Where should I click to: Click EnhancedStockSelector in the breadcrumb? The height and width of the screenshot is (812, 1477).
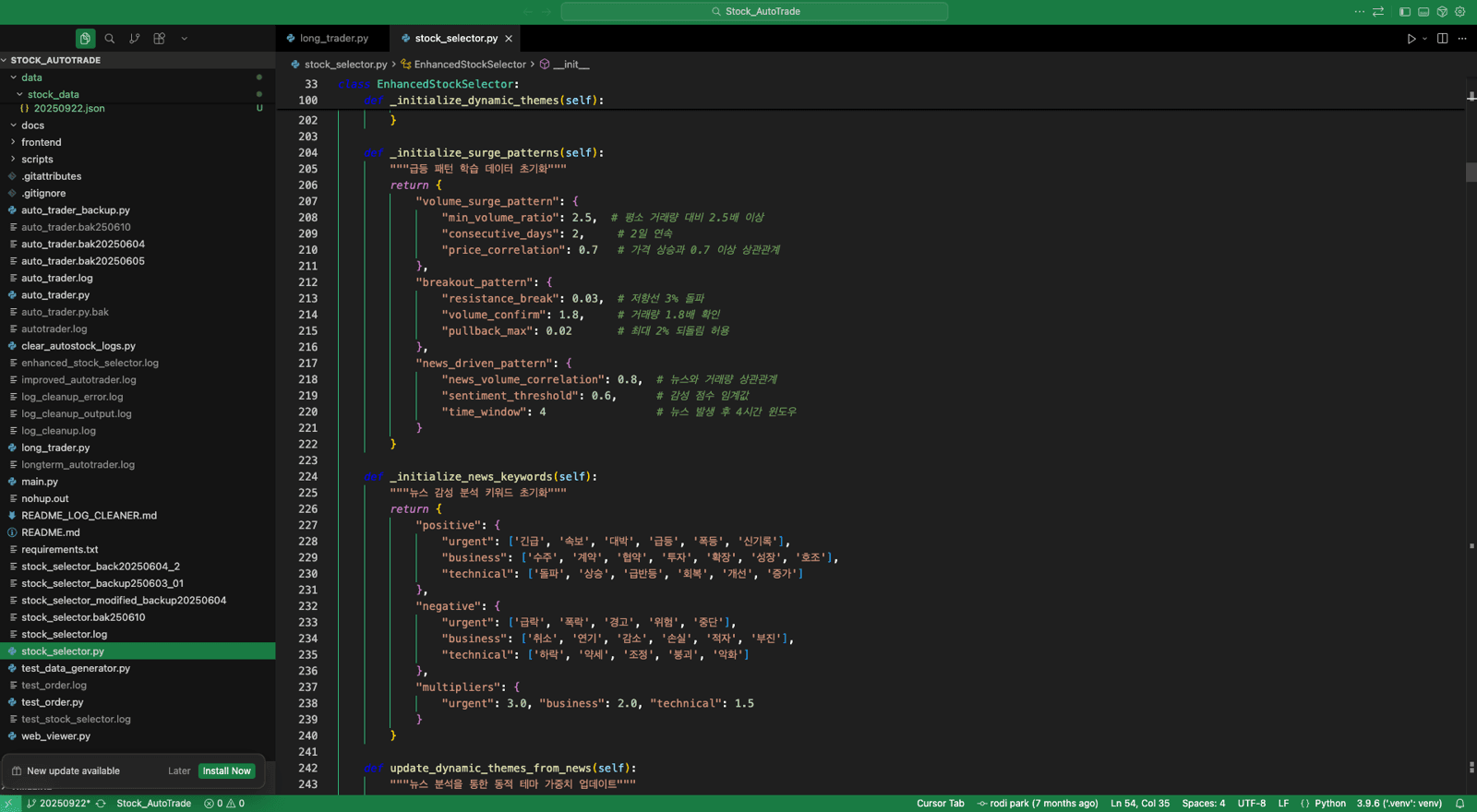tap(469, 65)
